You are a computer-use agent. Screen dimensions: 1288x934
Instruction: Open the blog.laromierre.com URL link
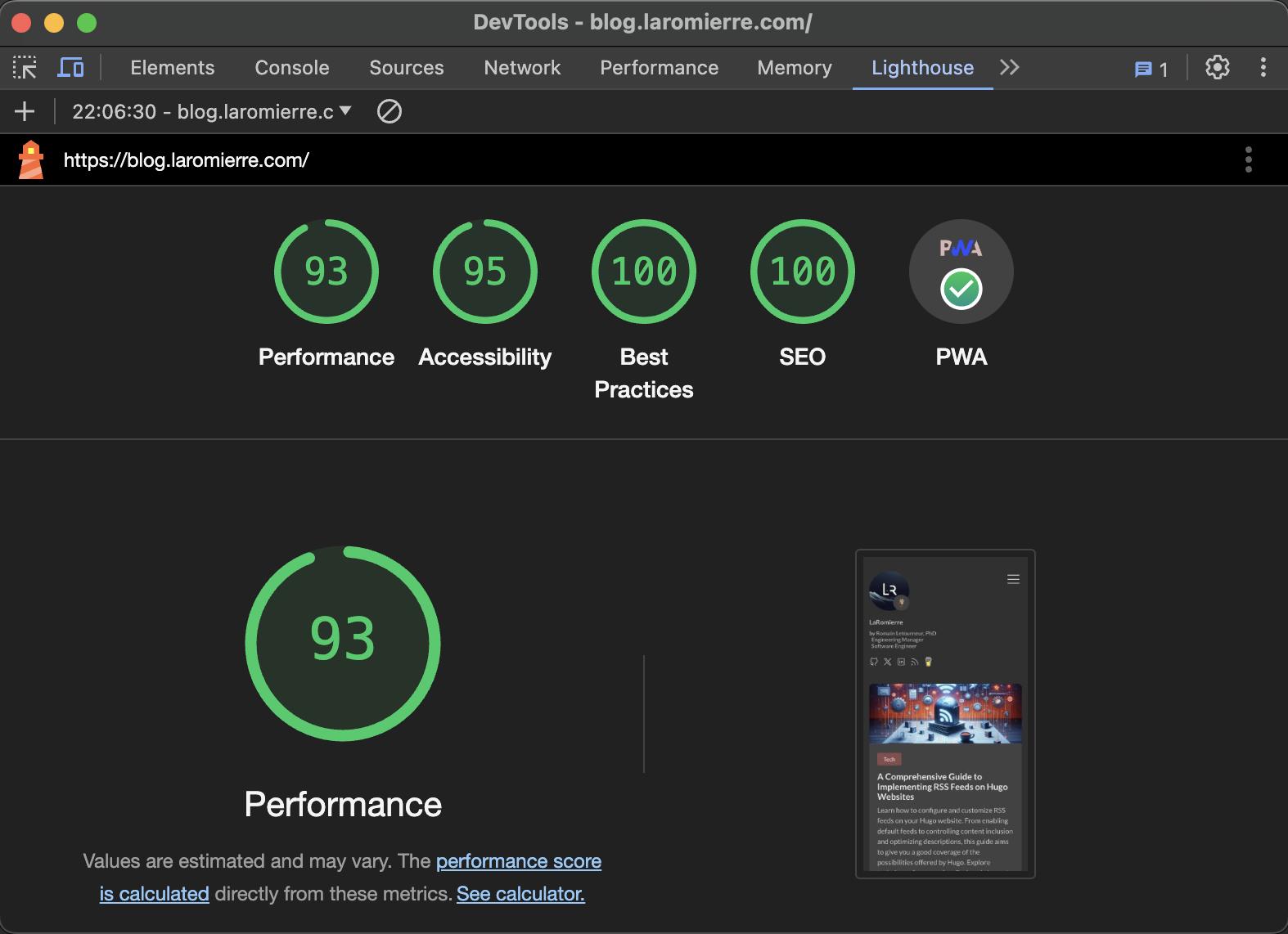187,159
